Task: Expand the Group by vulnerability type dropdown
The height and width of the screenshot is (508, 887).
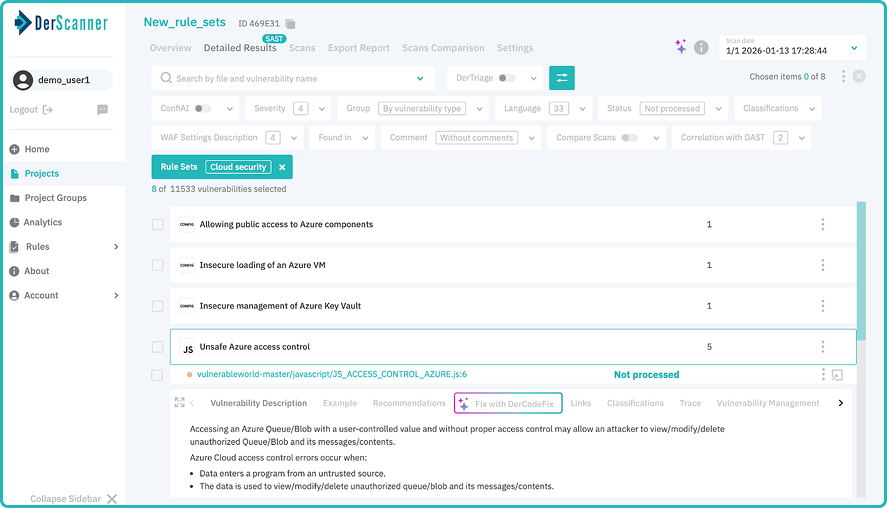Action: click(479, 109)
